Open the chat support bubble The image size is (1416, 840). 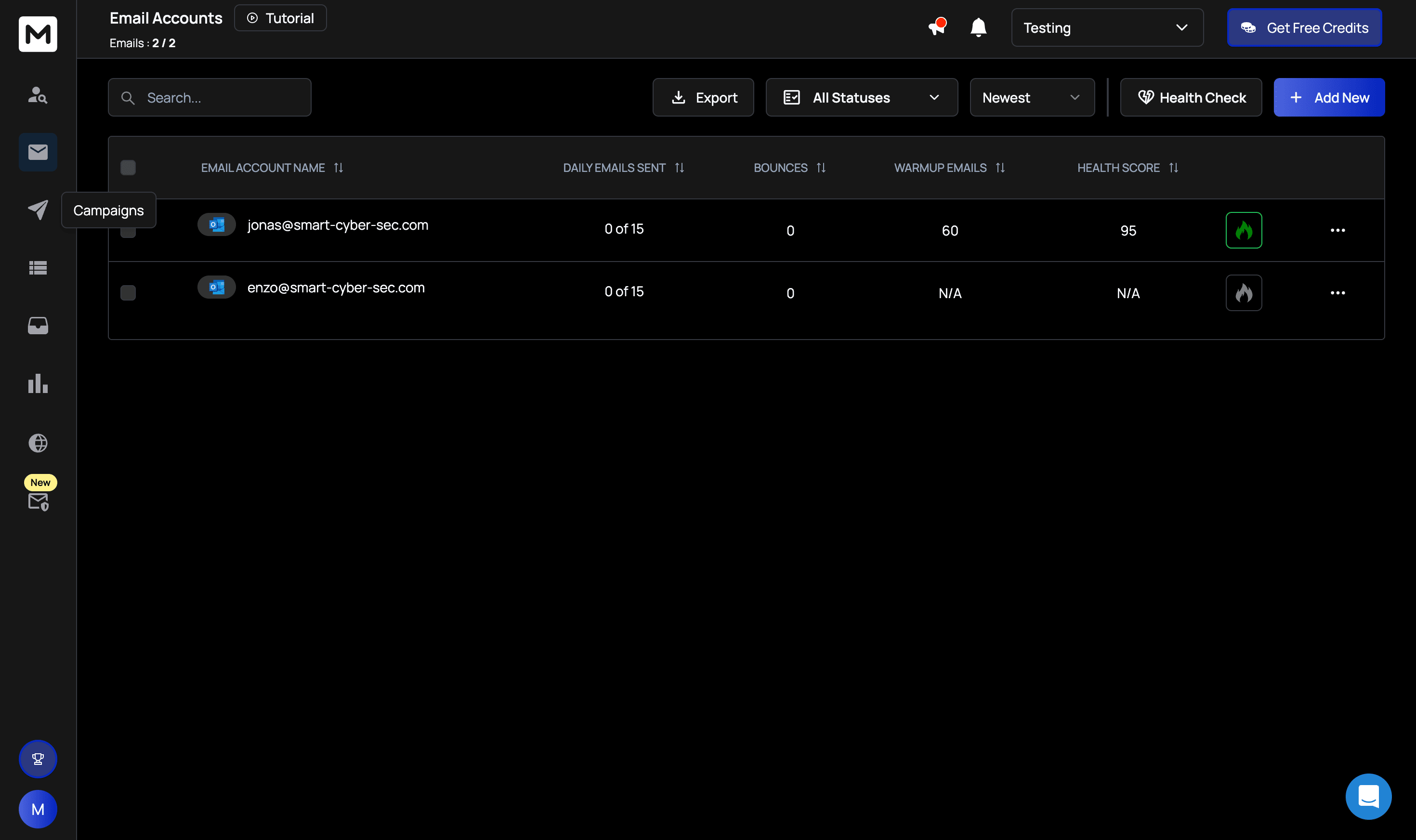point(1368,797)
